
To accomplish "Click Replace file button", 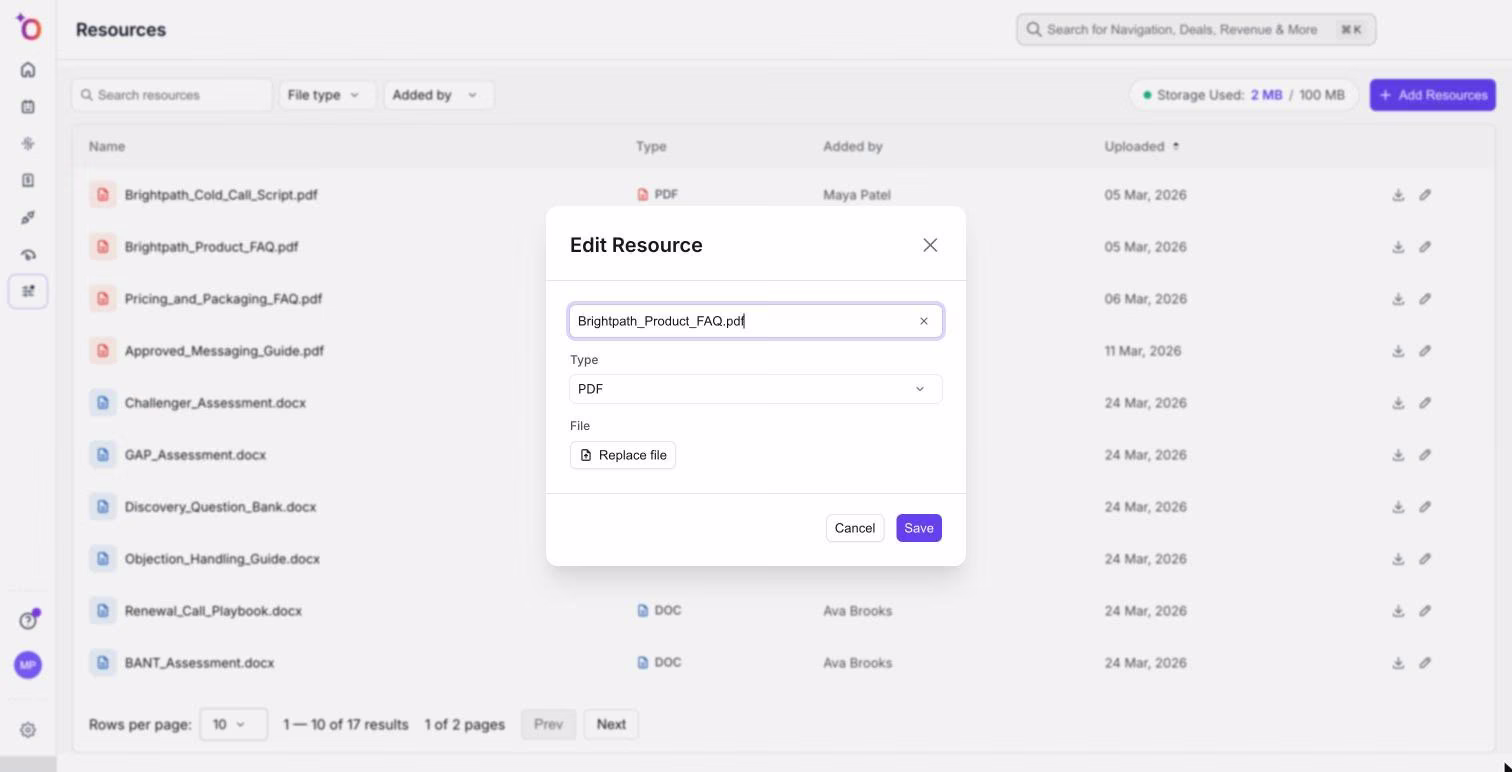I will [623, 455].
